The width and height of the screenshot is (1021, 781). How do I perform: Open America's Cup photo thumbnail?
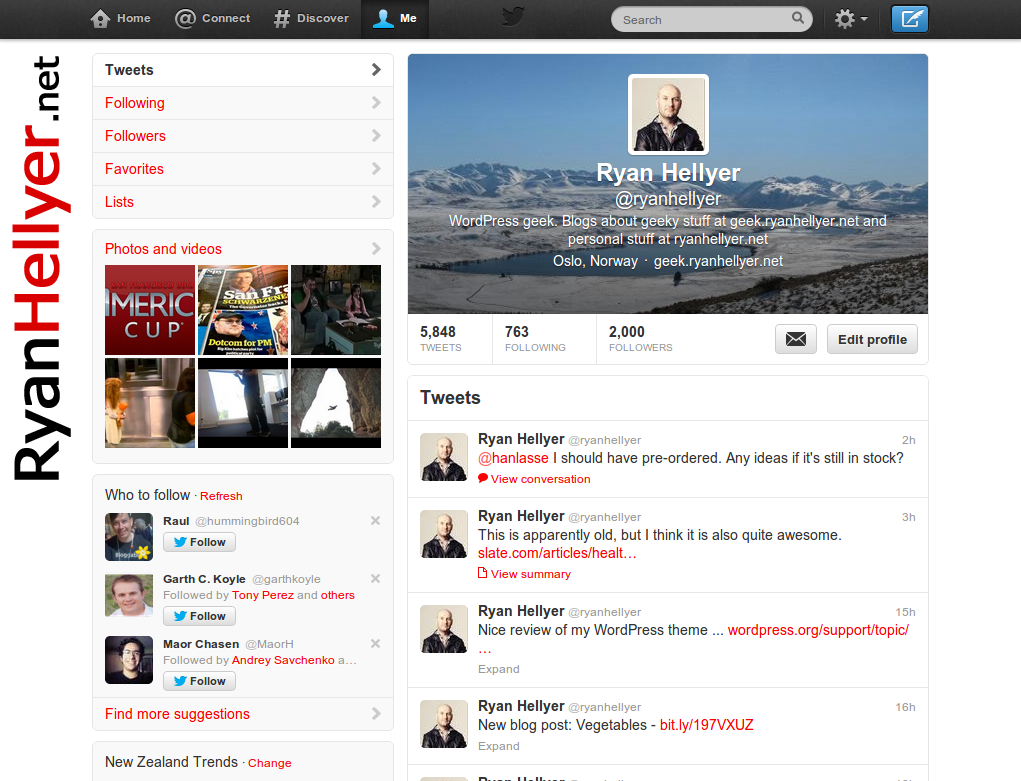click(150, 310)
